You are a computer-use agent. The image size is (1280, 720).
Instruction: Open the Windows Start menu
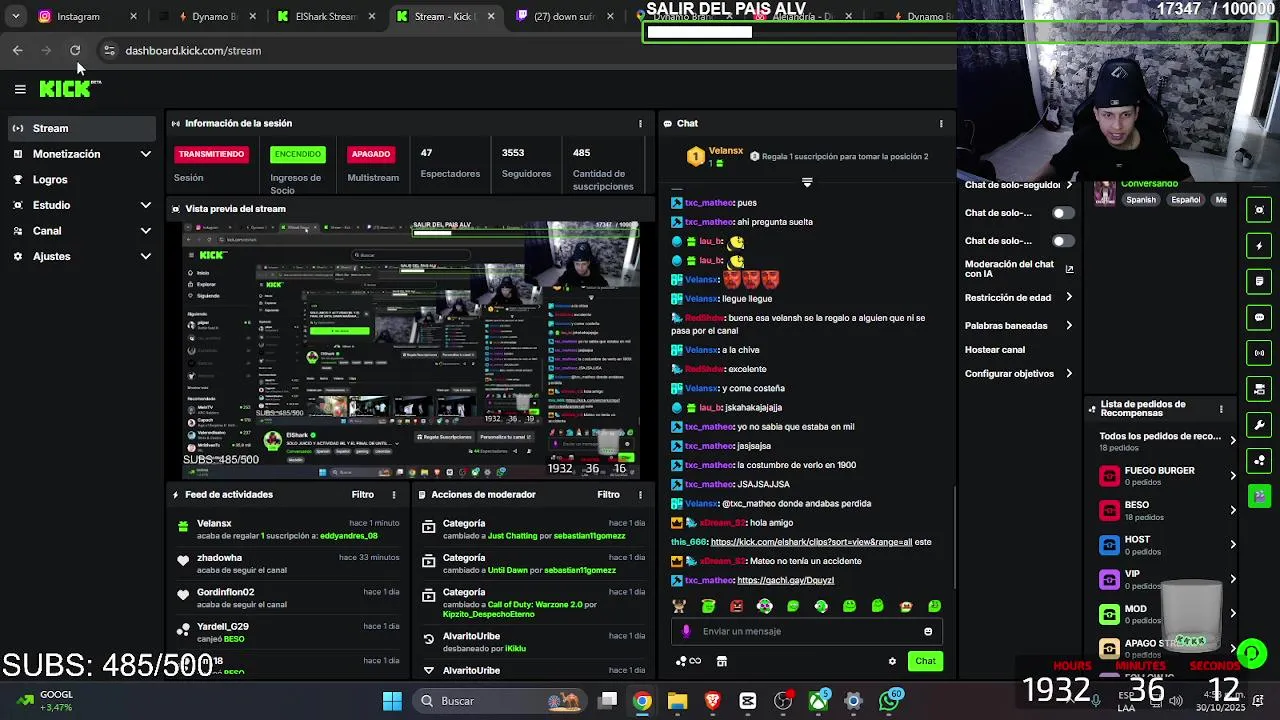click(x=392, y=701)
